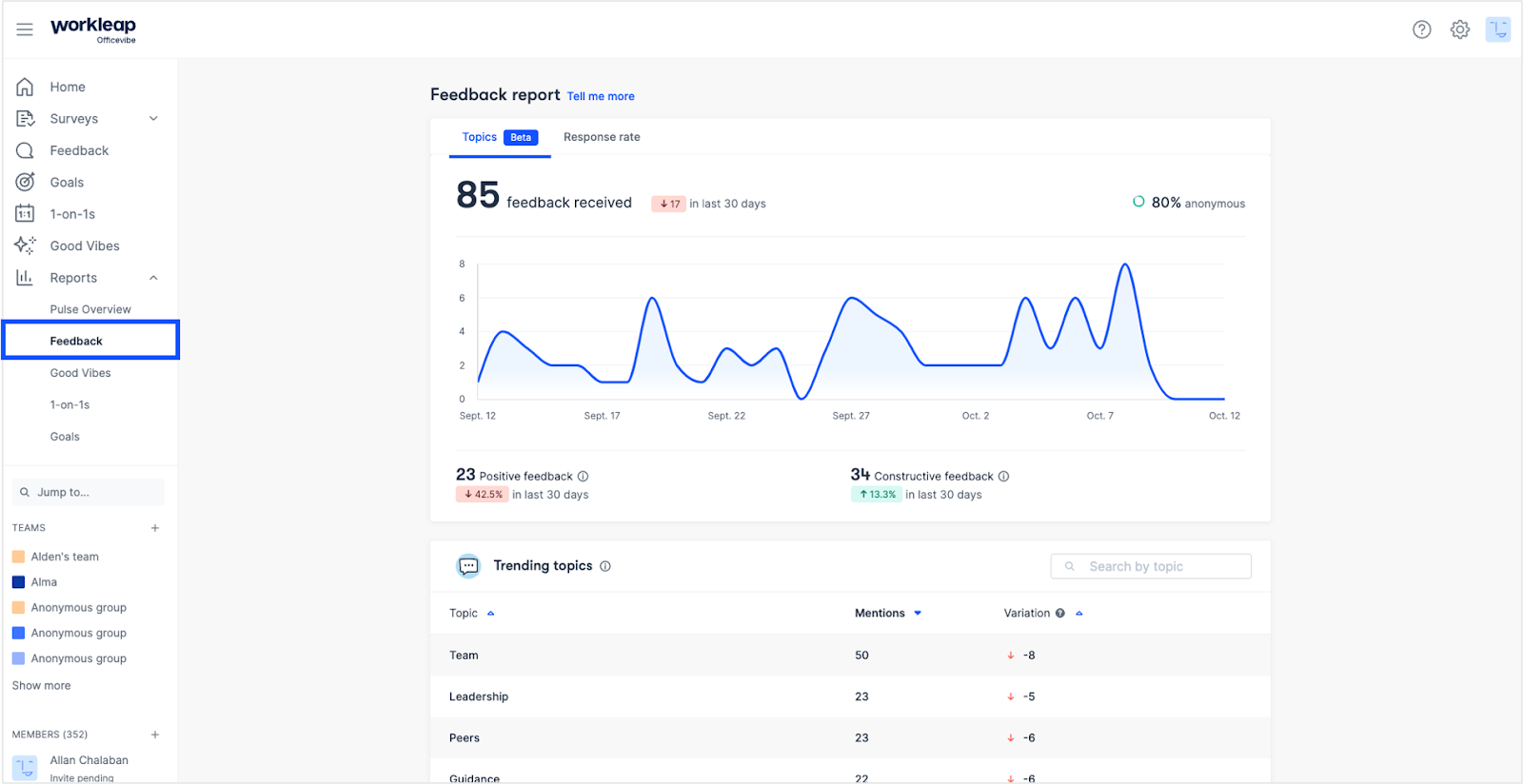This screenshot has height=784, width=1523.
Task: Switch to the Response rate tab
Action: [x=602, y=137]
